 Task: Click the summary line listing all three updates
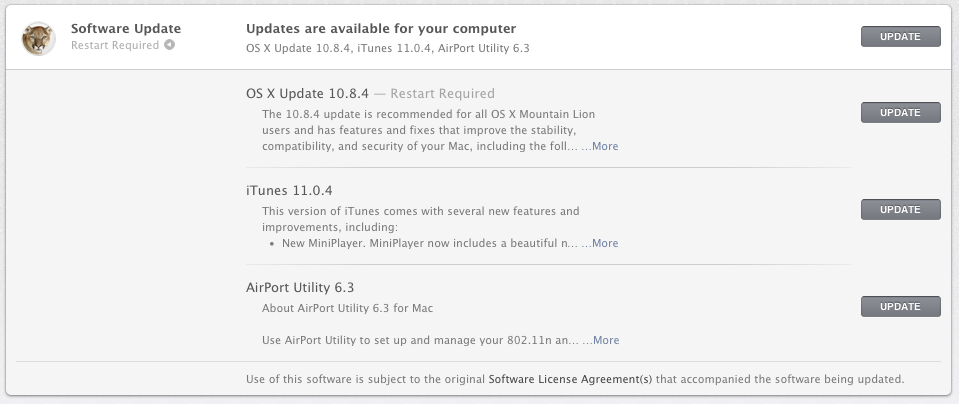coord(388,48)
